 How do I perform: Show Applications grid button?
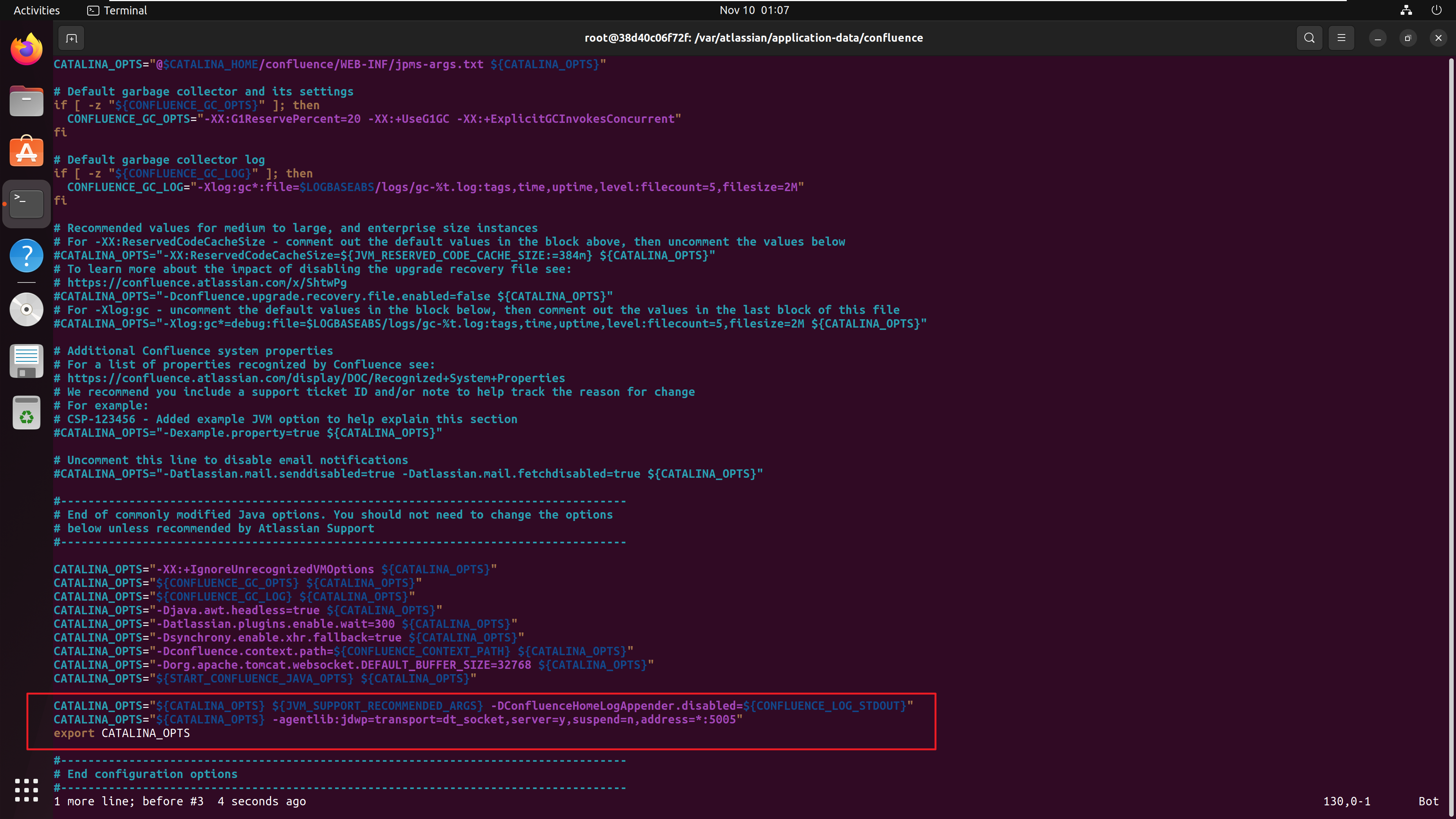(27, 790)
